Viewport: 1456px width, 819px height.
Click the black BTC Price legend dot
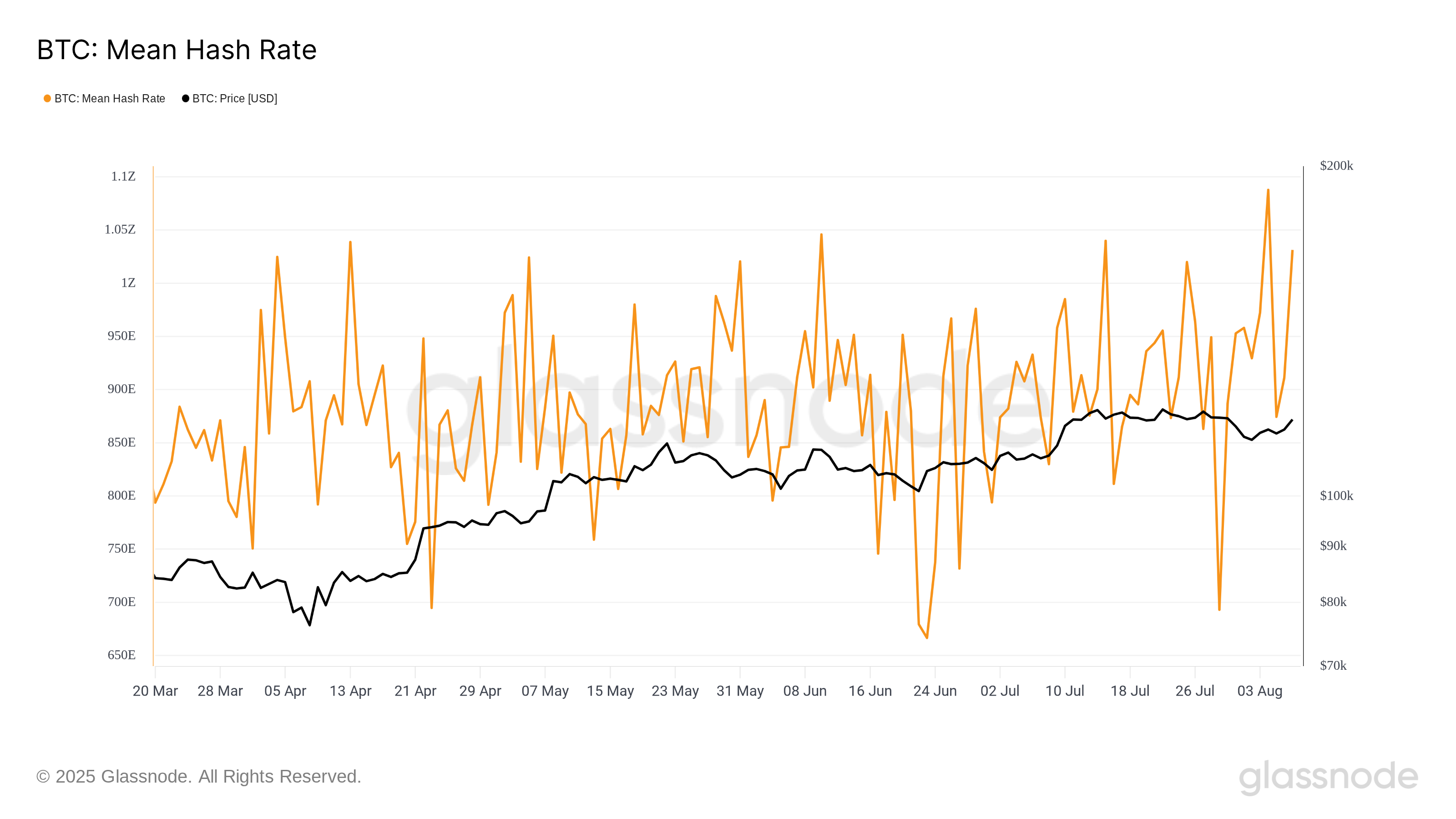(x=185, y=98)
